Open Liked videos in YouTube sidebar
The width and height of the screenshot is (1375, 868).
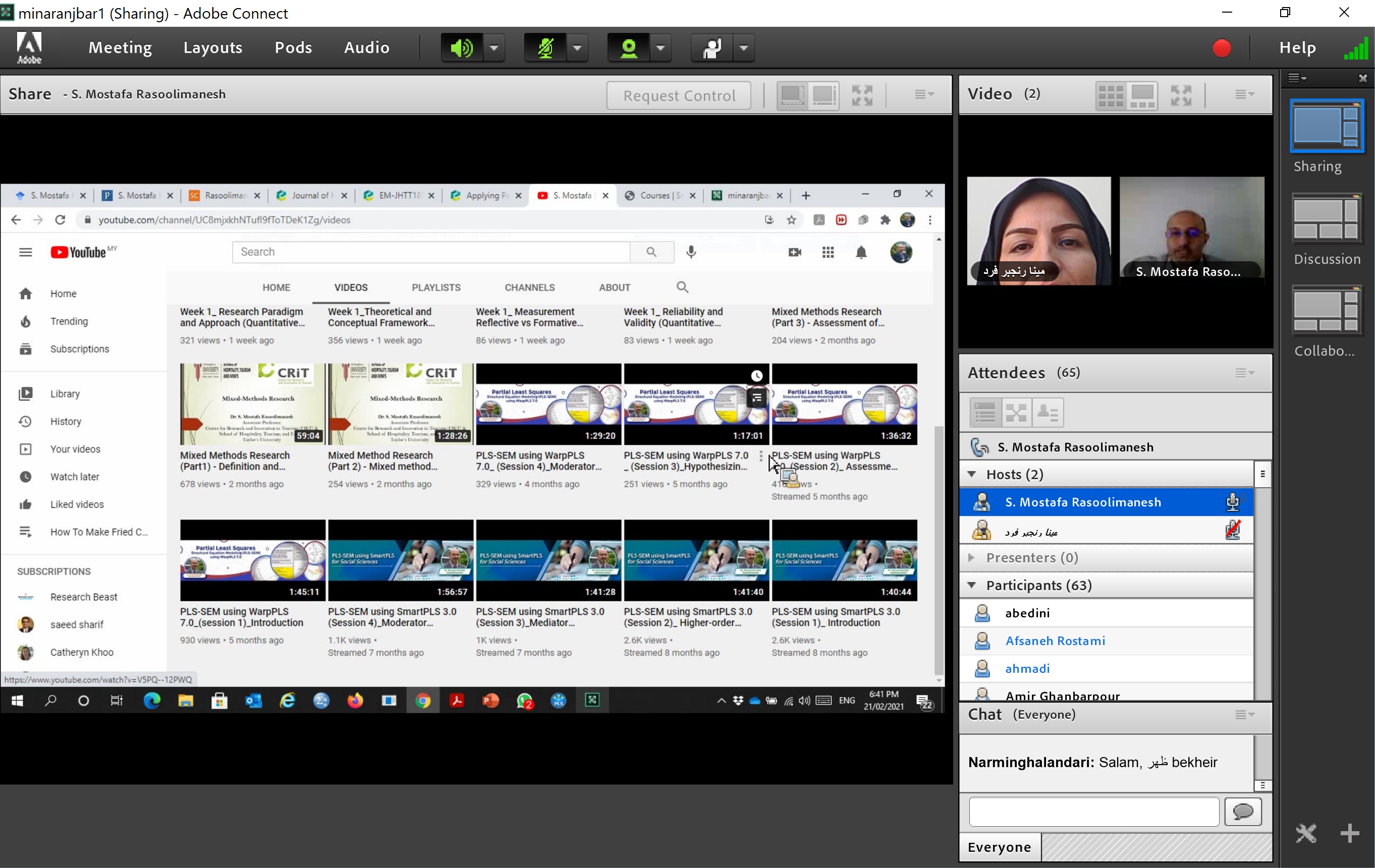[83, 504]
